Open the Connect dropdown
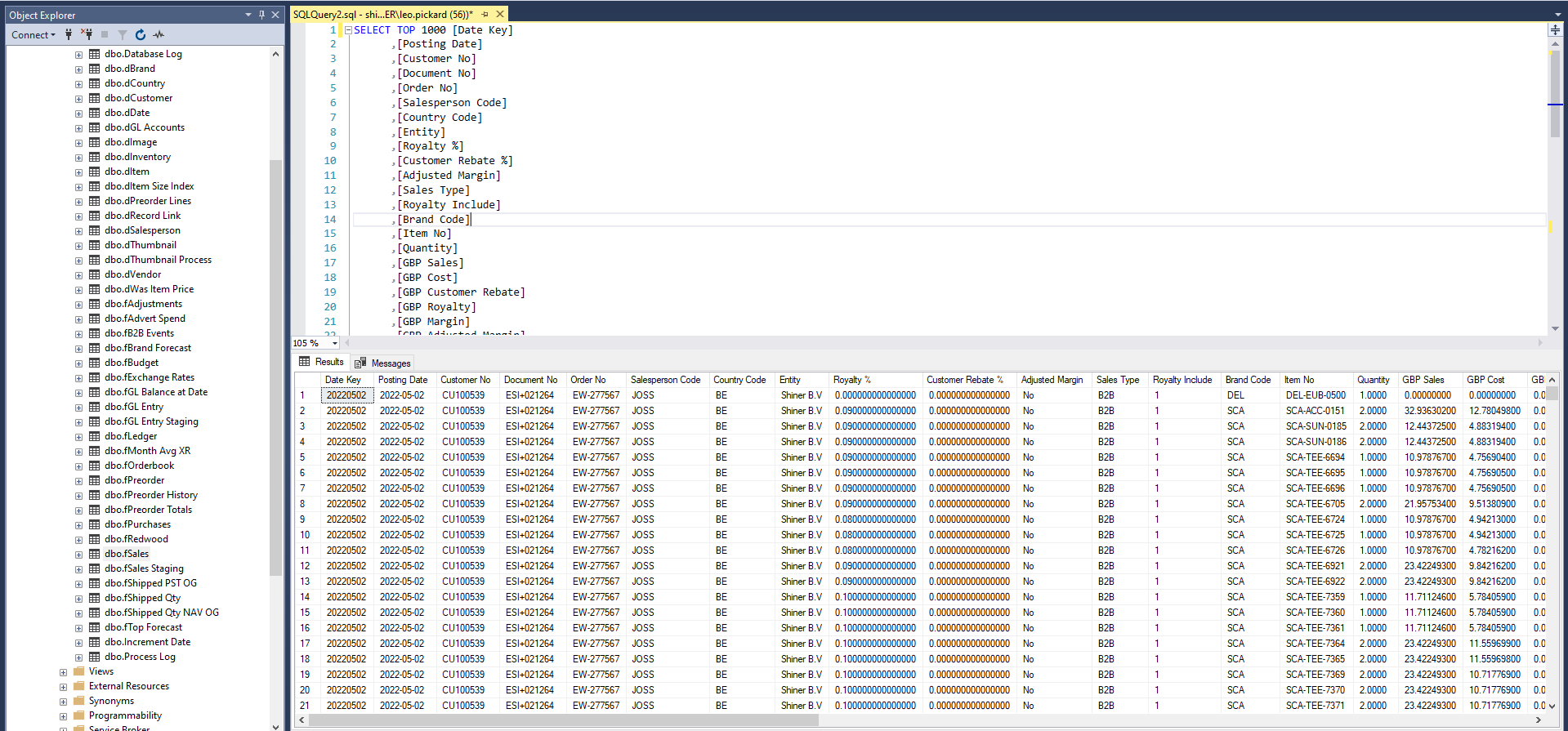The height and width of the screenshot is (731, 1568). [34, 34]
